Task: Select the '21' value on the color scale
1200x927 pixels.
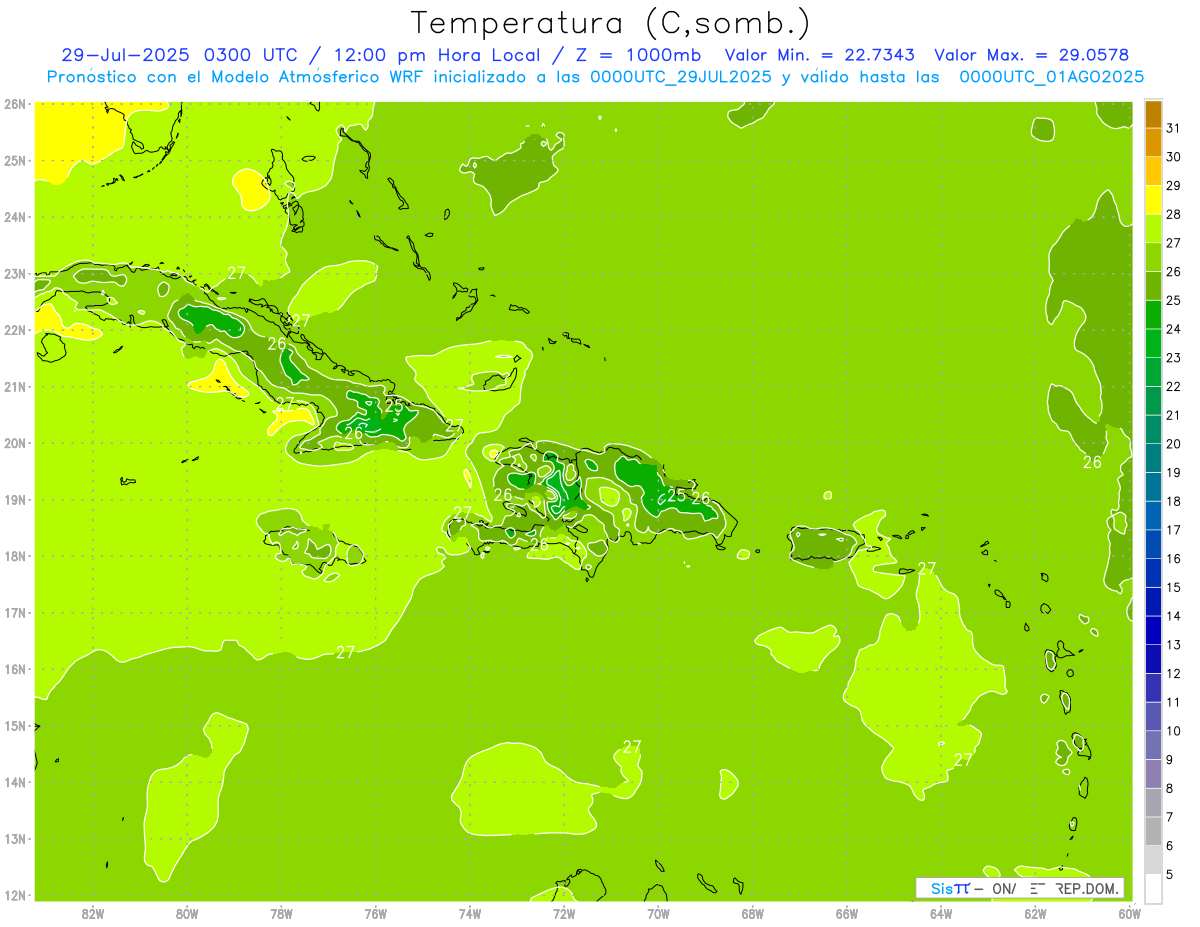Action: (x=1173, y=415)
